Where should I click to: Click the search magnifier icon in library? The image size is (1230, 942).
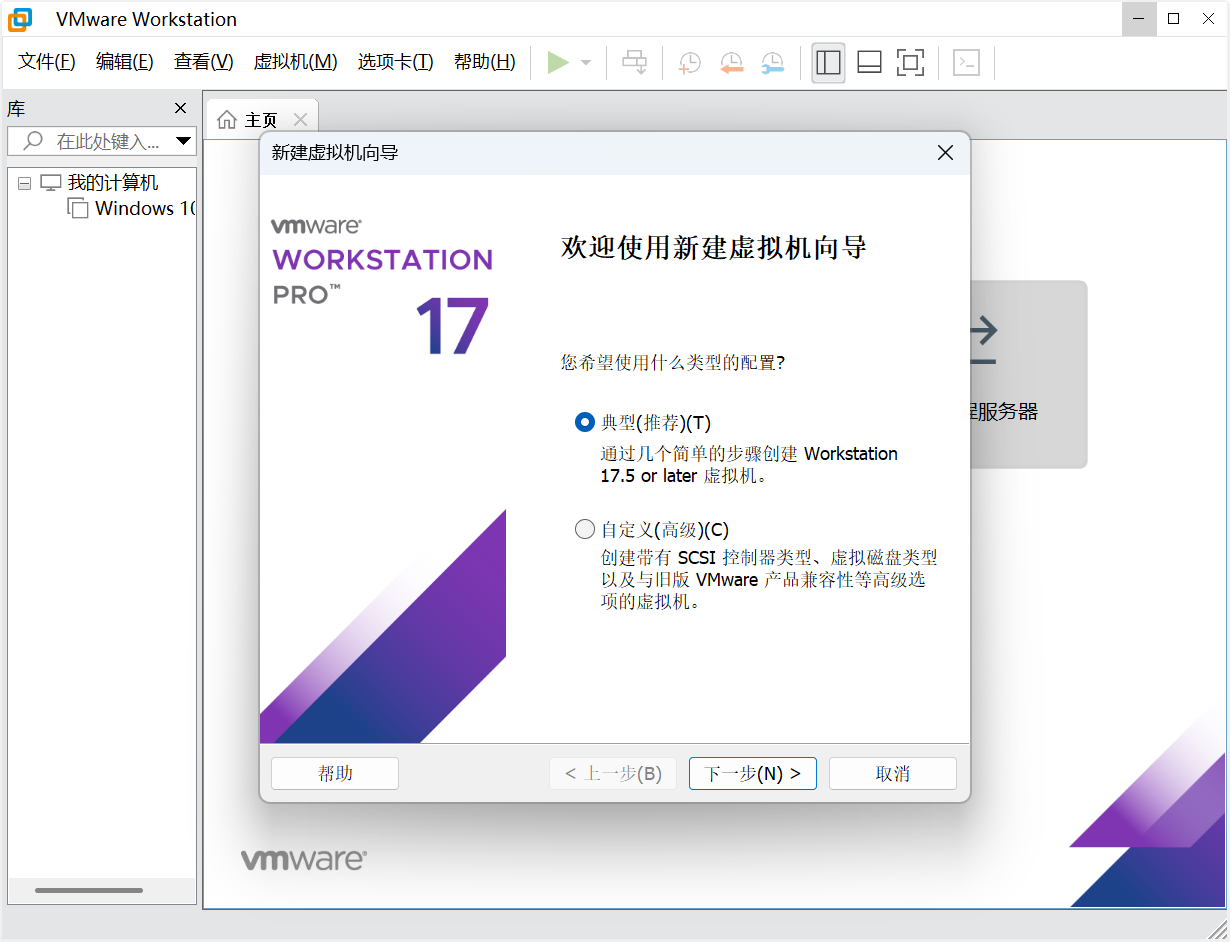tap(33, 141)
